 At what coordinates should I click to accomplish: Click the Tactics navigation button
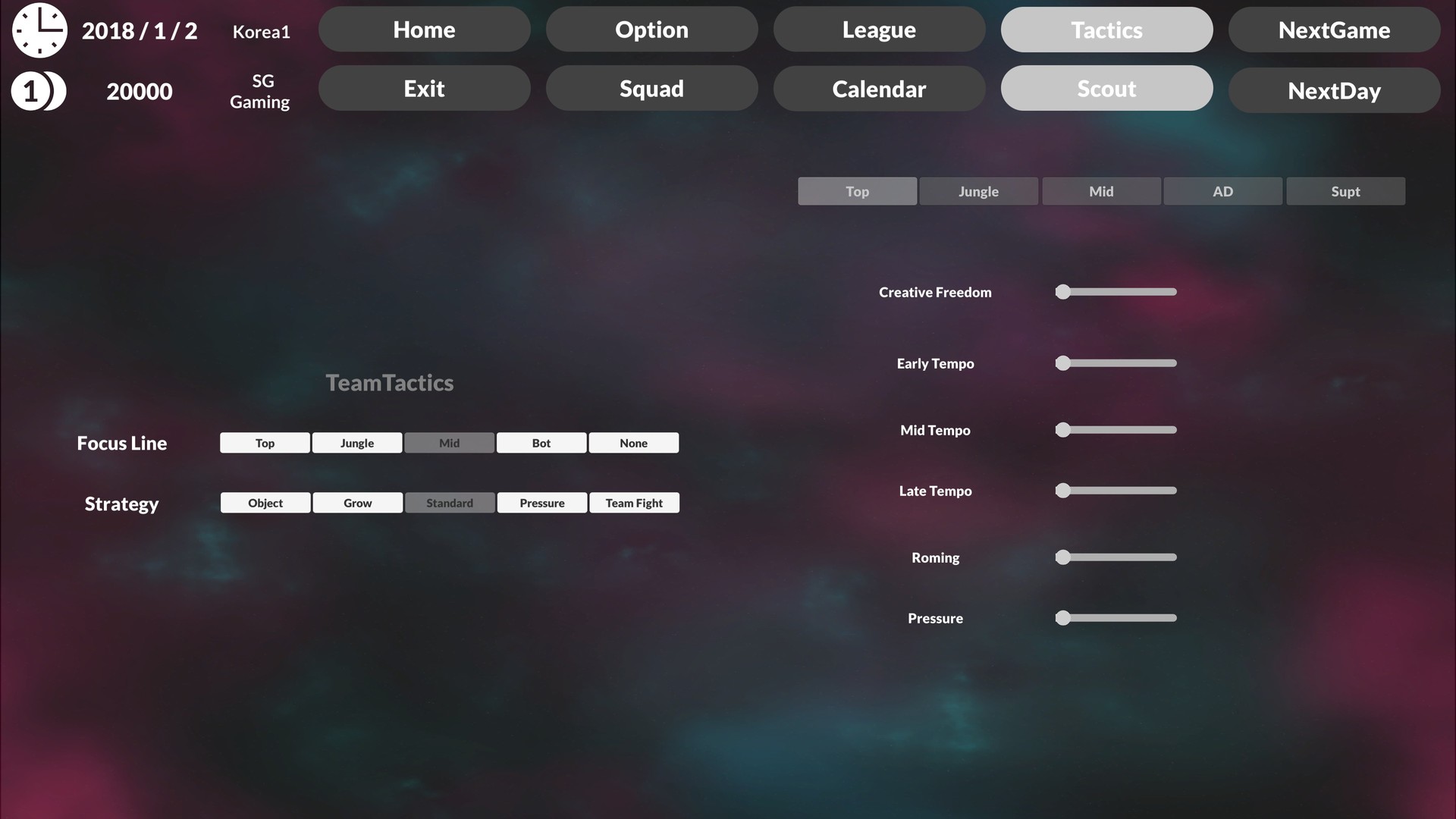pos(1107,29)
